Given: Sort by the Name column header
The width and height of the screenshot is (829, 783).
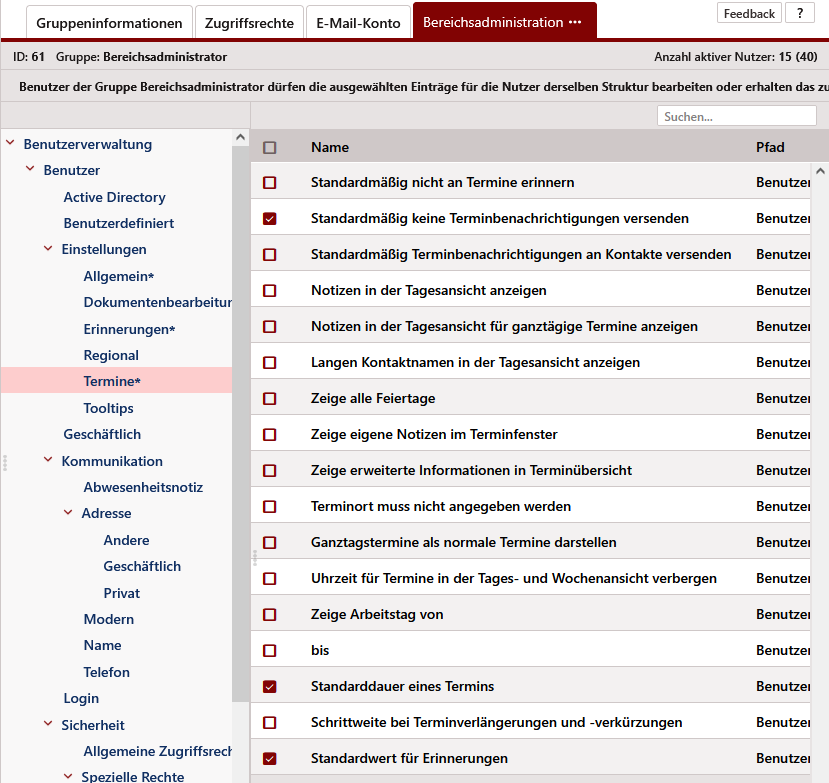Looking at the screenshot, I should point(330,147).
